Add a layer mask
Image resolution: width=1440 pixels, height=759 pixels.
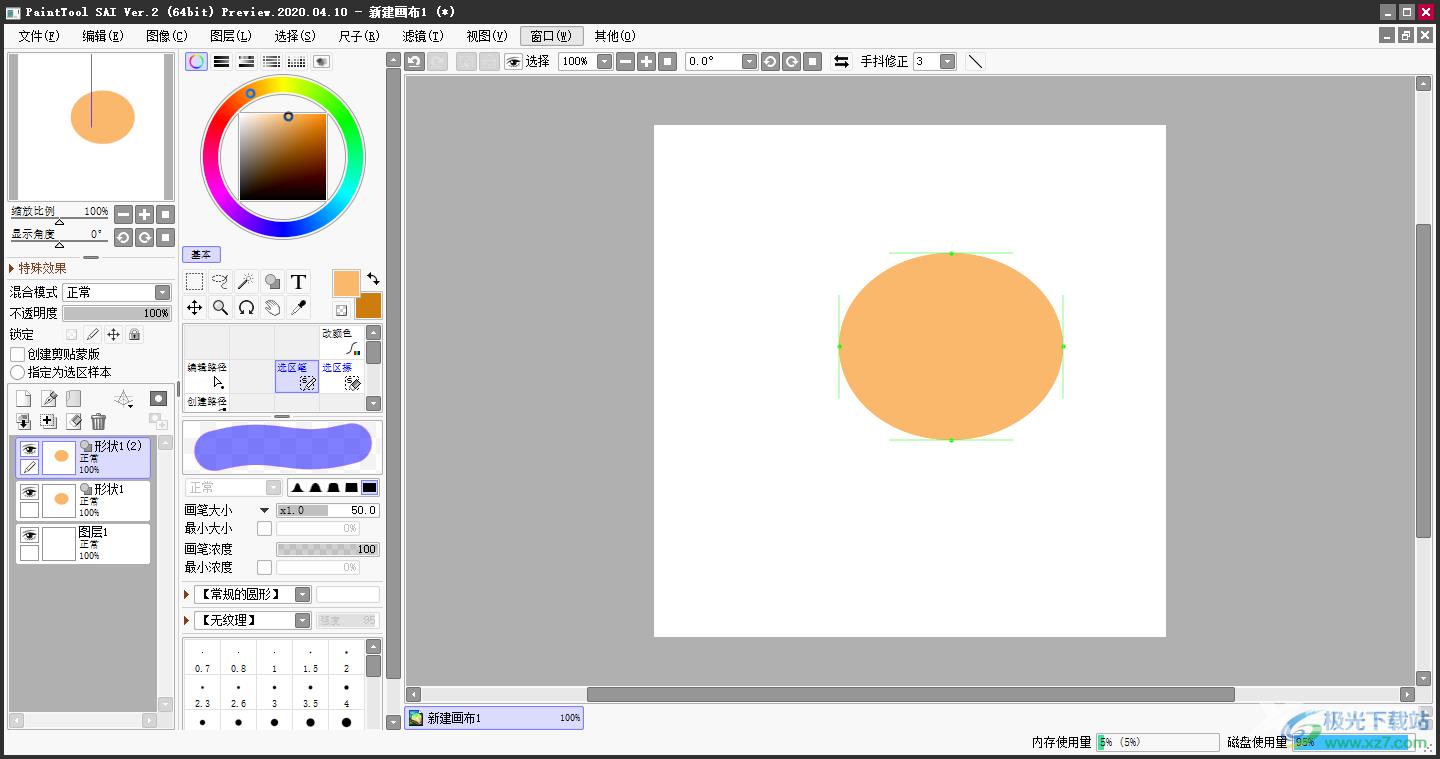[x=158, y=399]
